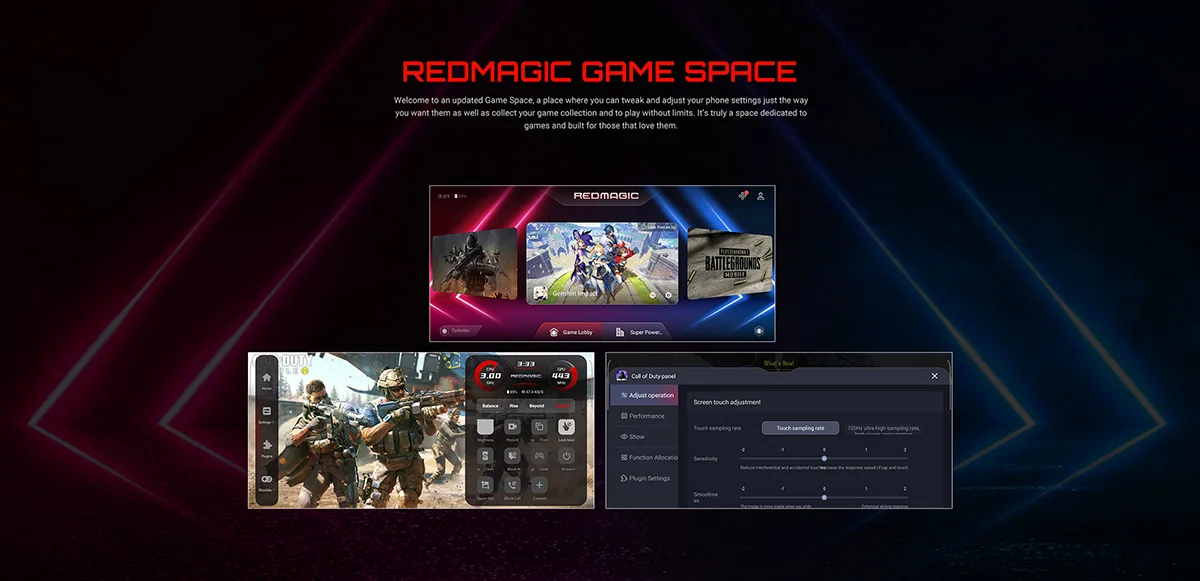This screenshot has width=1200, height=581.
Task: Click the REDMAGIC GAME SPACE heading
Action: [x=599, y=72]
